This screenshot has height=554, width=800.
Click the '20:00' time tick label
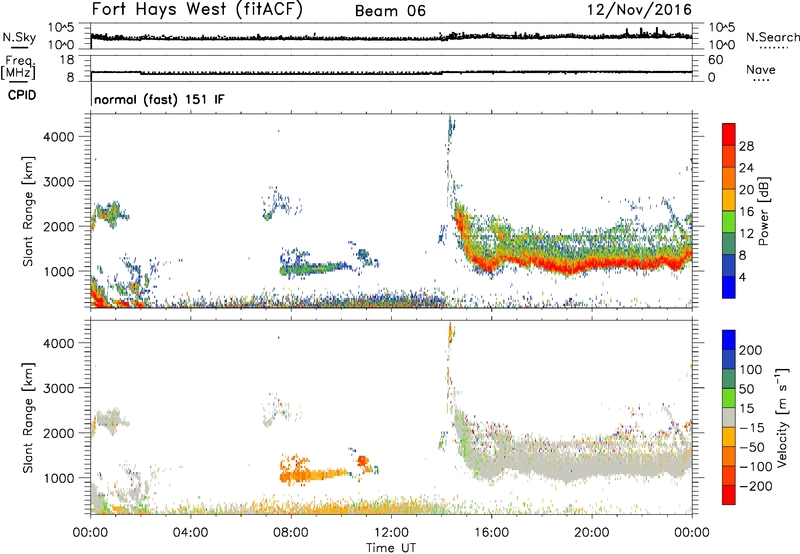pos(592,533)
